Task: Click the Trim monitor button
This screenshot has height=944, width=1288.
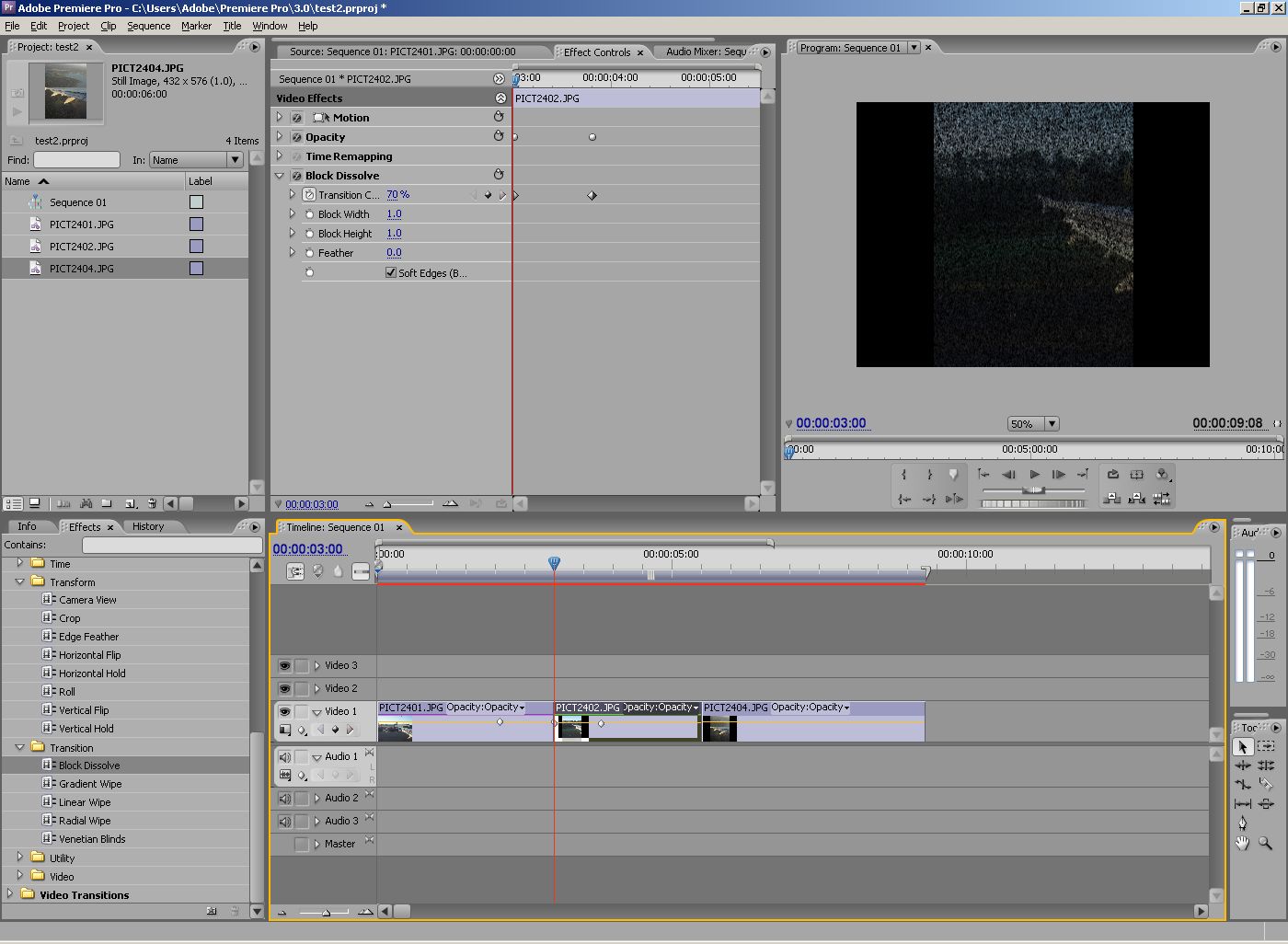Action: click(x=1162, y=499)
